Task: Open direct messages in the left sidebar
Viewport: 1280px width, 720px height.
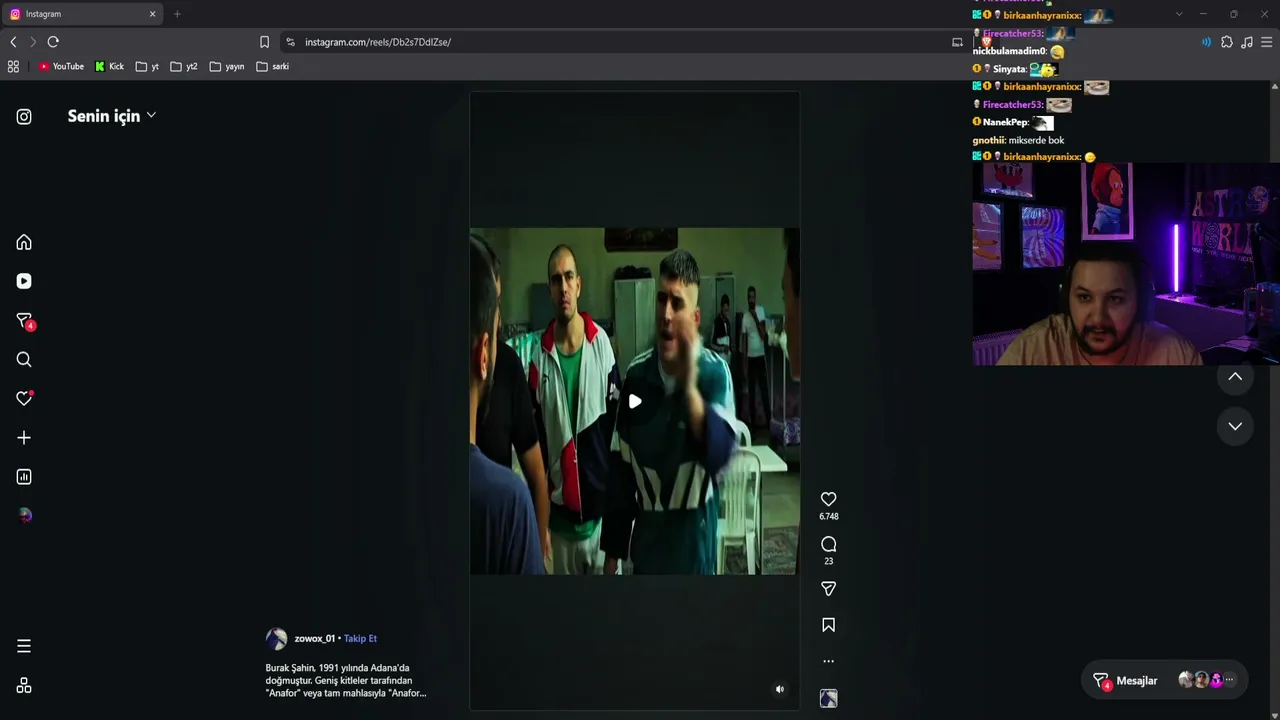Action: pos(25,321)
